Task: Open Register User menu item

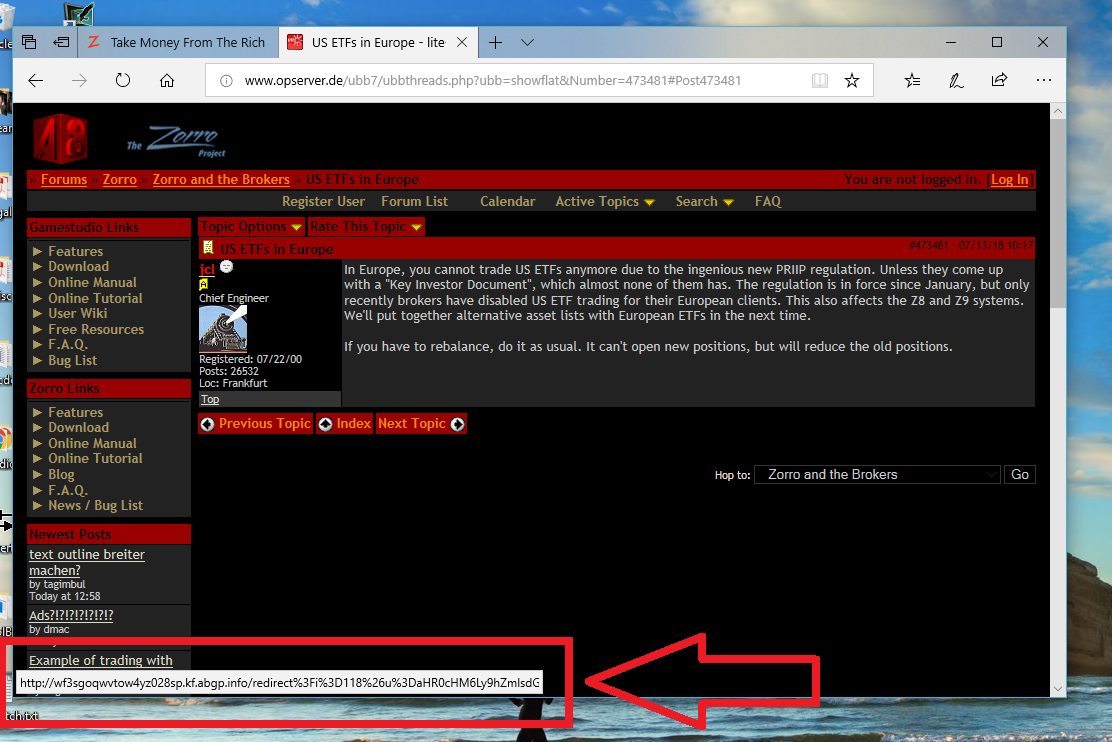Action: pos(323,201)
